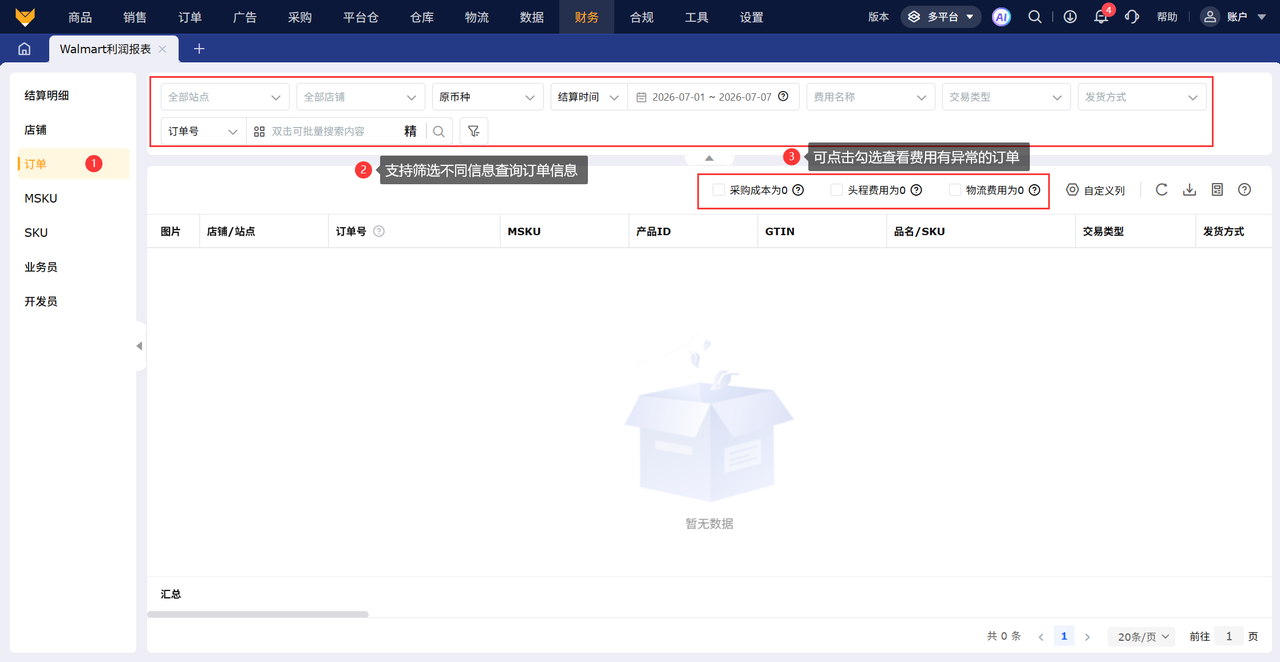1280x662 pixels.
Task: Open global search magnifier in header
Action: click(1035, 17)
